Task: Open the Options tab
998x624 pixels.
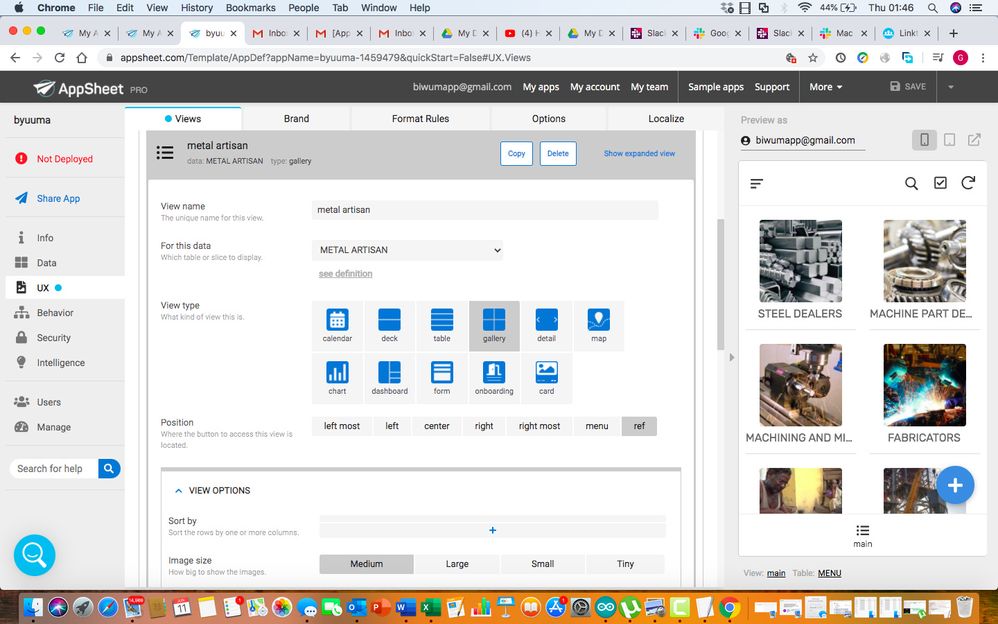Action: click(x=549, y=118)
